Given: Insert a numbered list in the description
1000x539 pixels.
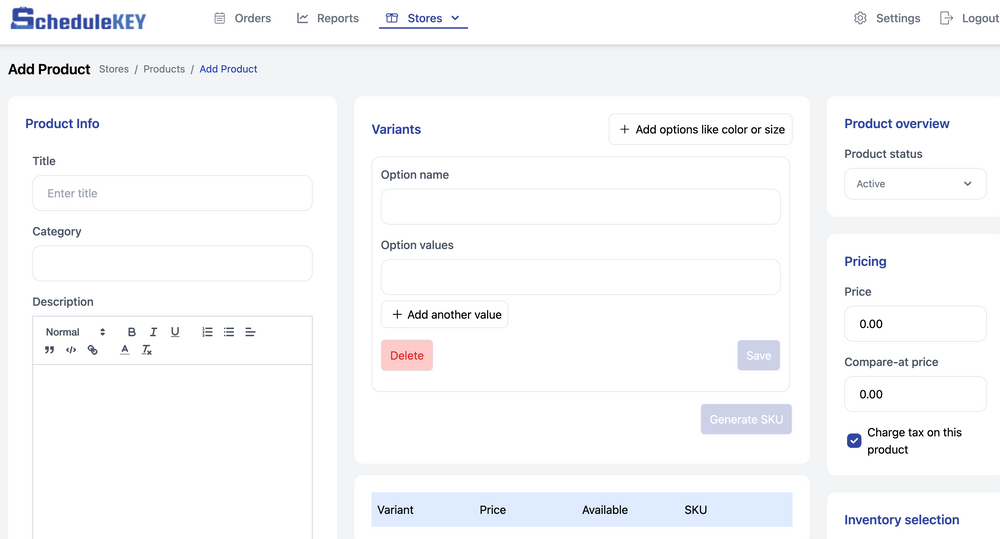Looking at the screenshot, I should pos(207,332).
